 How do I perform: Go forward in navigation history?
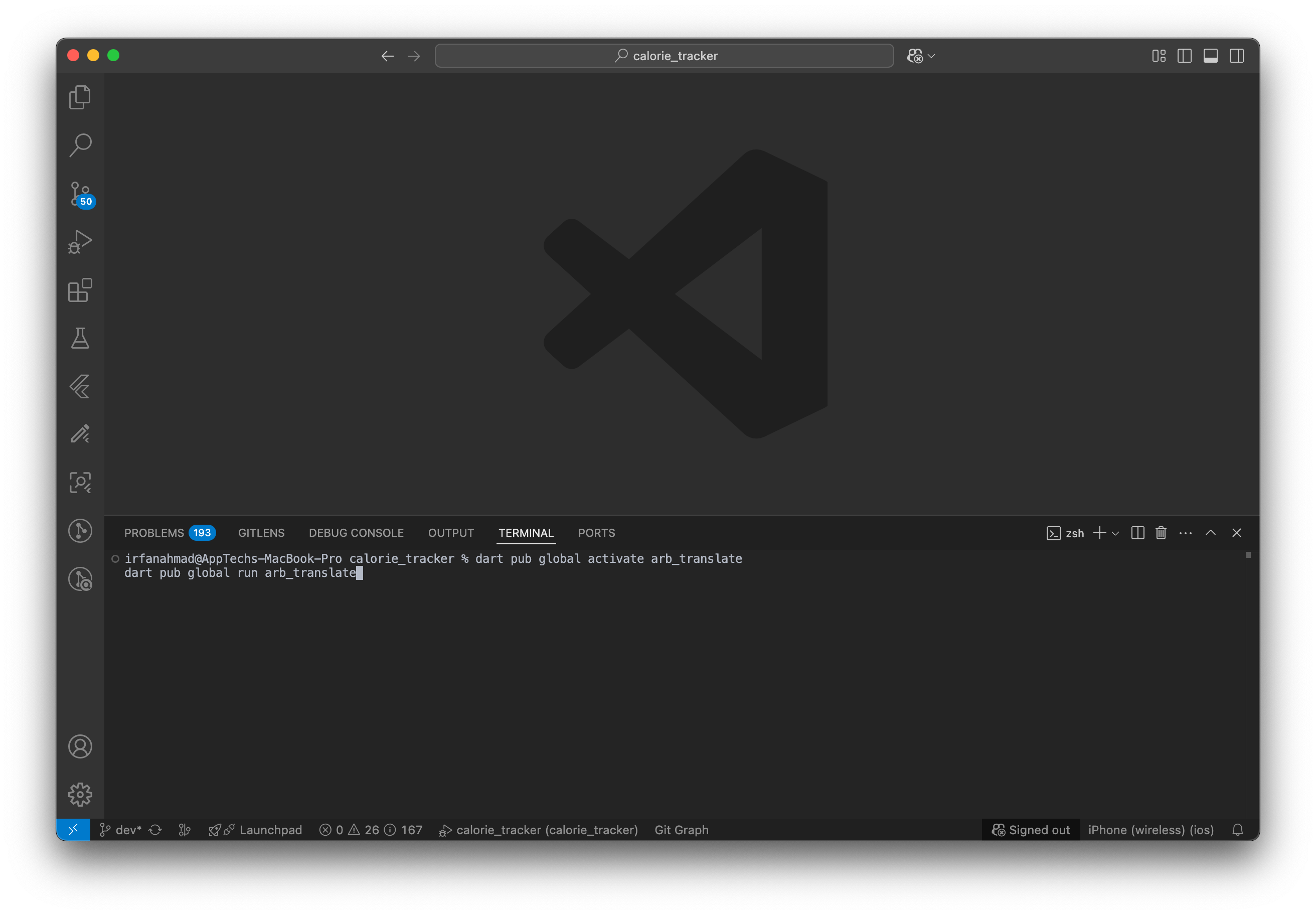pos(414,56)
